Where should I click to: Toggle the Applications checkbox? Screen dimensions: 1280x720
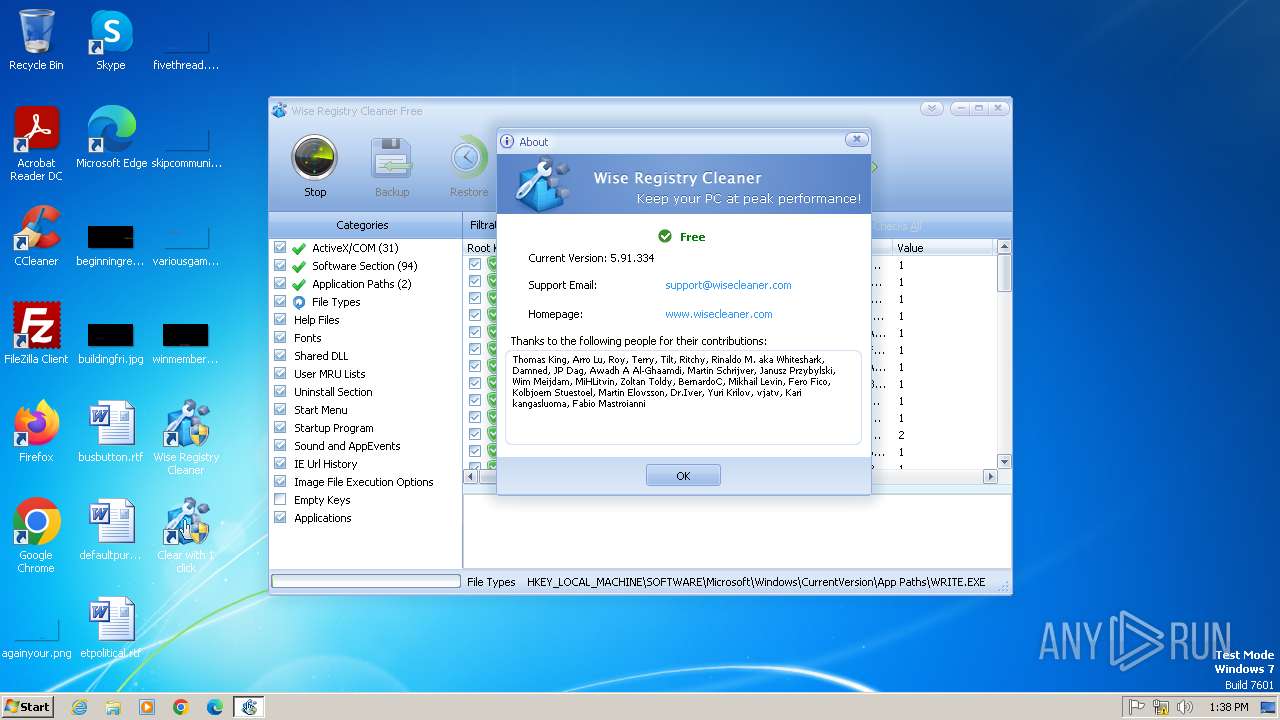pos(280,518)
